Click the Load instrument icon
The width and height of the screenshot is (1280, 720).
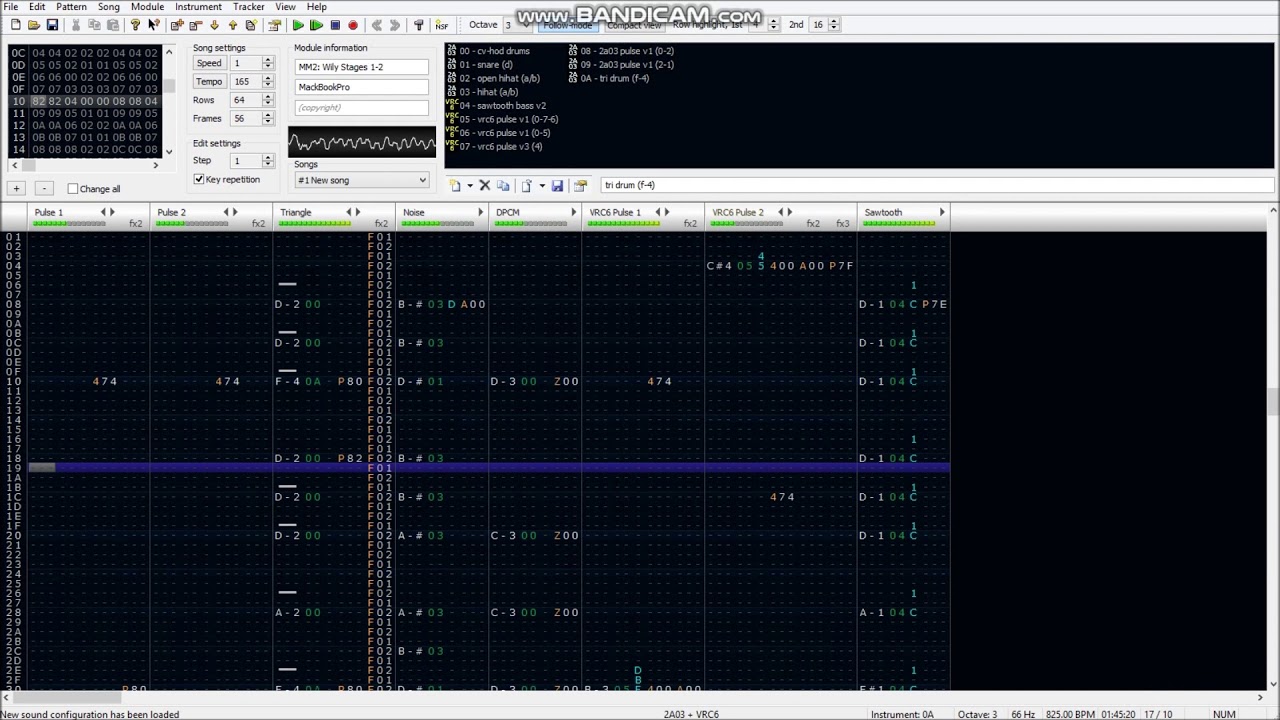[527, 185]
